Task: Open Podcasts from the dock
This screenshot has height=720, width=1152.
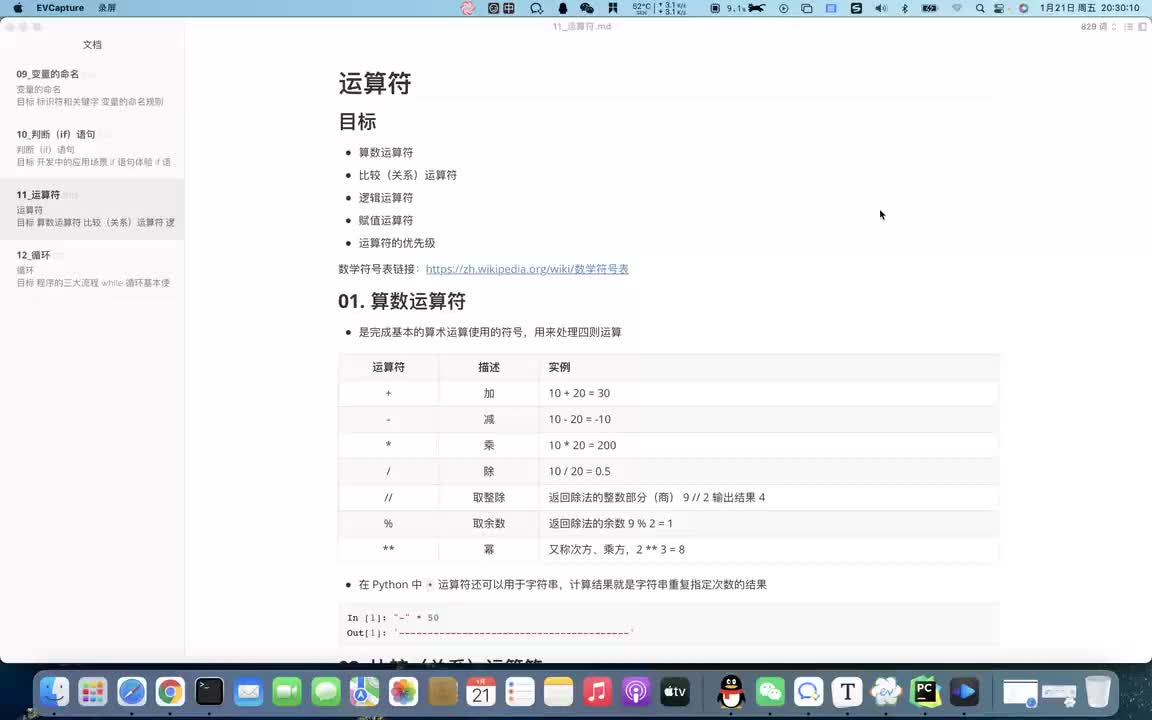Action: (x=636, y=691)
